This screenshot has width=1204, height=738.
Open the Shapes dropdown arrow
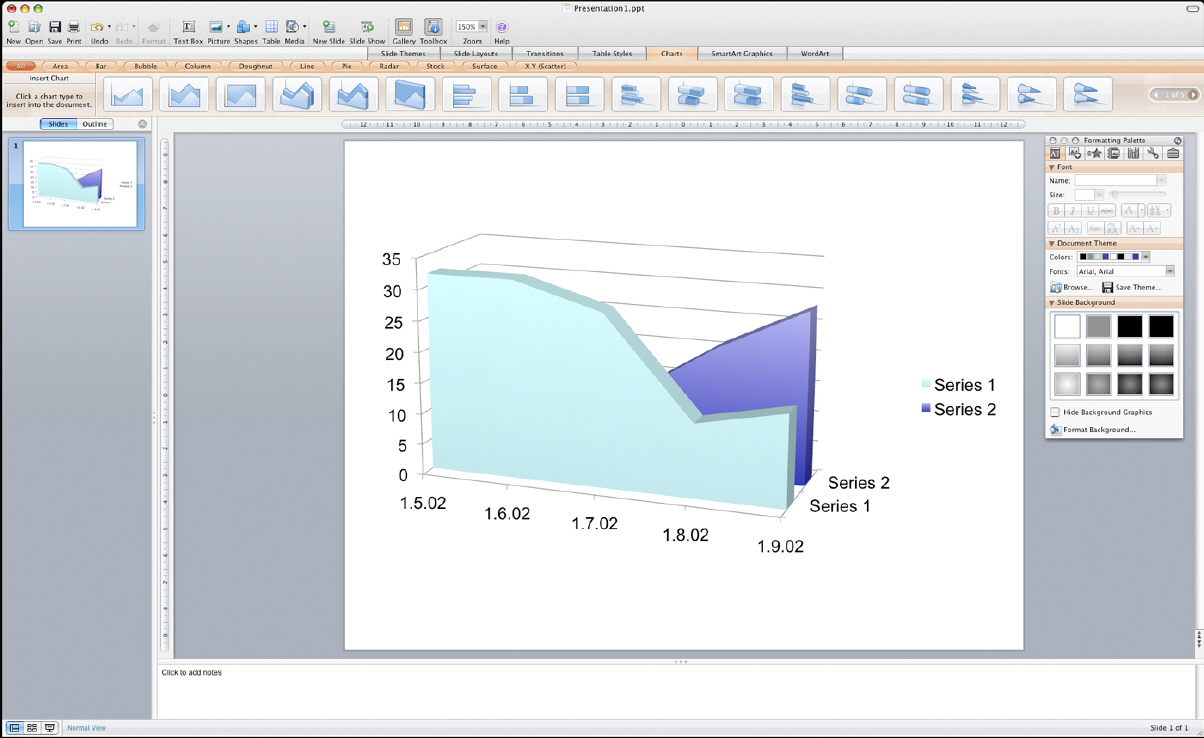[255, 27]
